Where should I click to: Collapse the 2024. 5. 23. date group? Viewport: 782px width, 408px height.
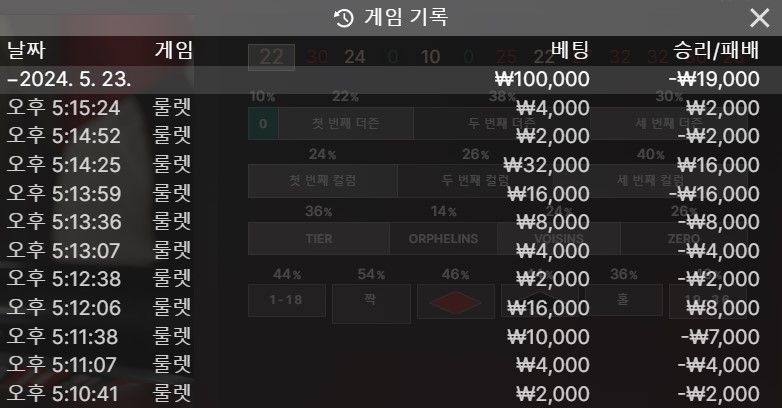pyautogui.click(x=391, y=79)
